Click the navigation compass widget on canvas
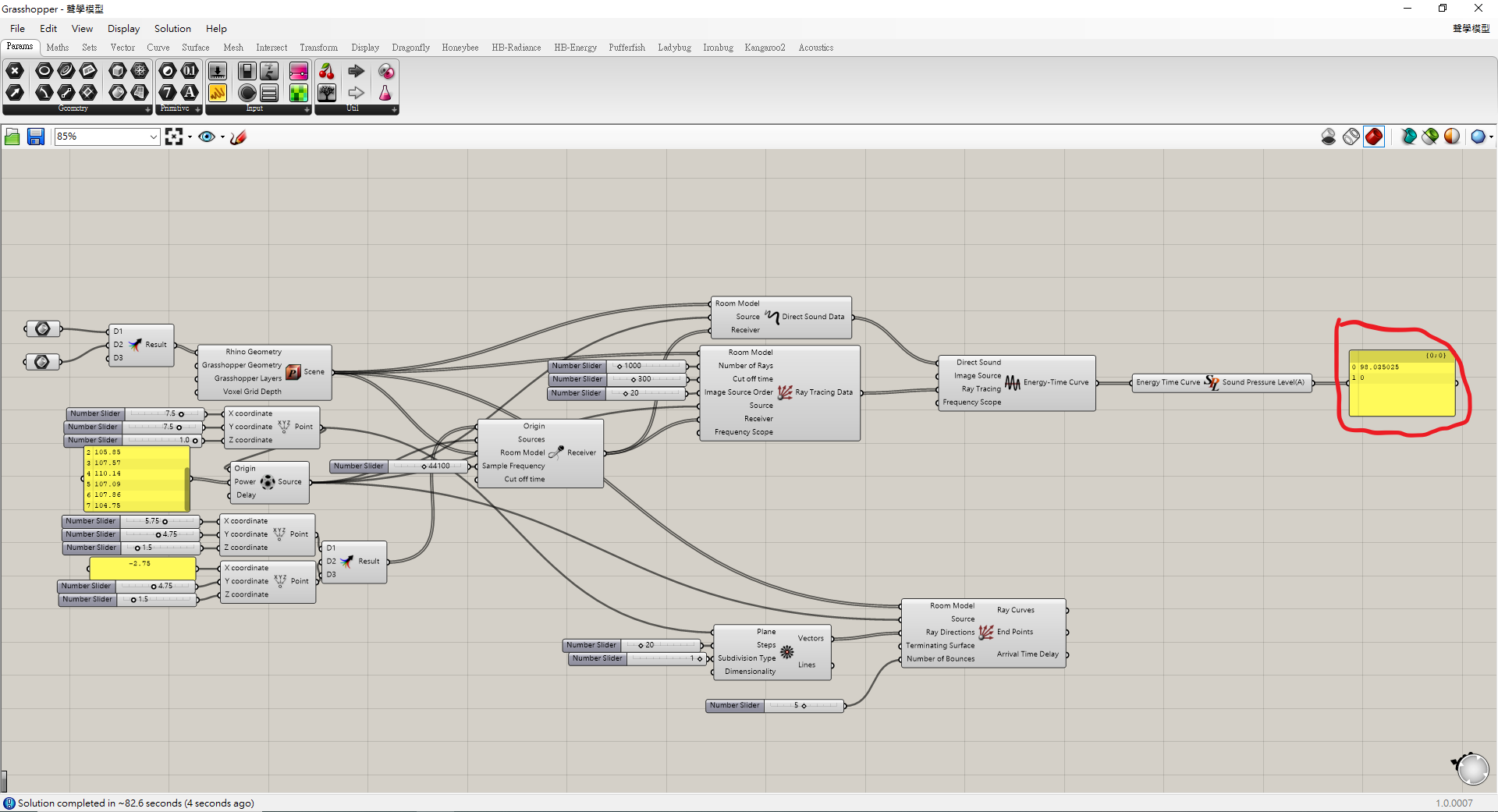 pyautogui.click(x=1471, y=768)
